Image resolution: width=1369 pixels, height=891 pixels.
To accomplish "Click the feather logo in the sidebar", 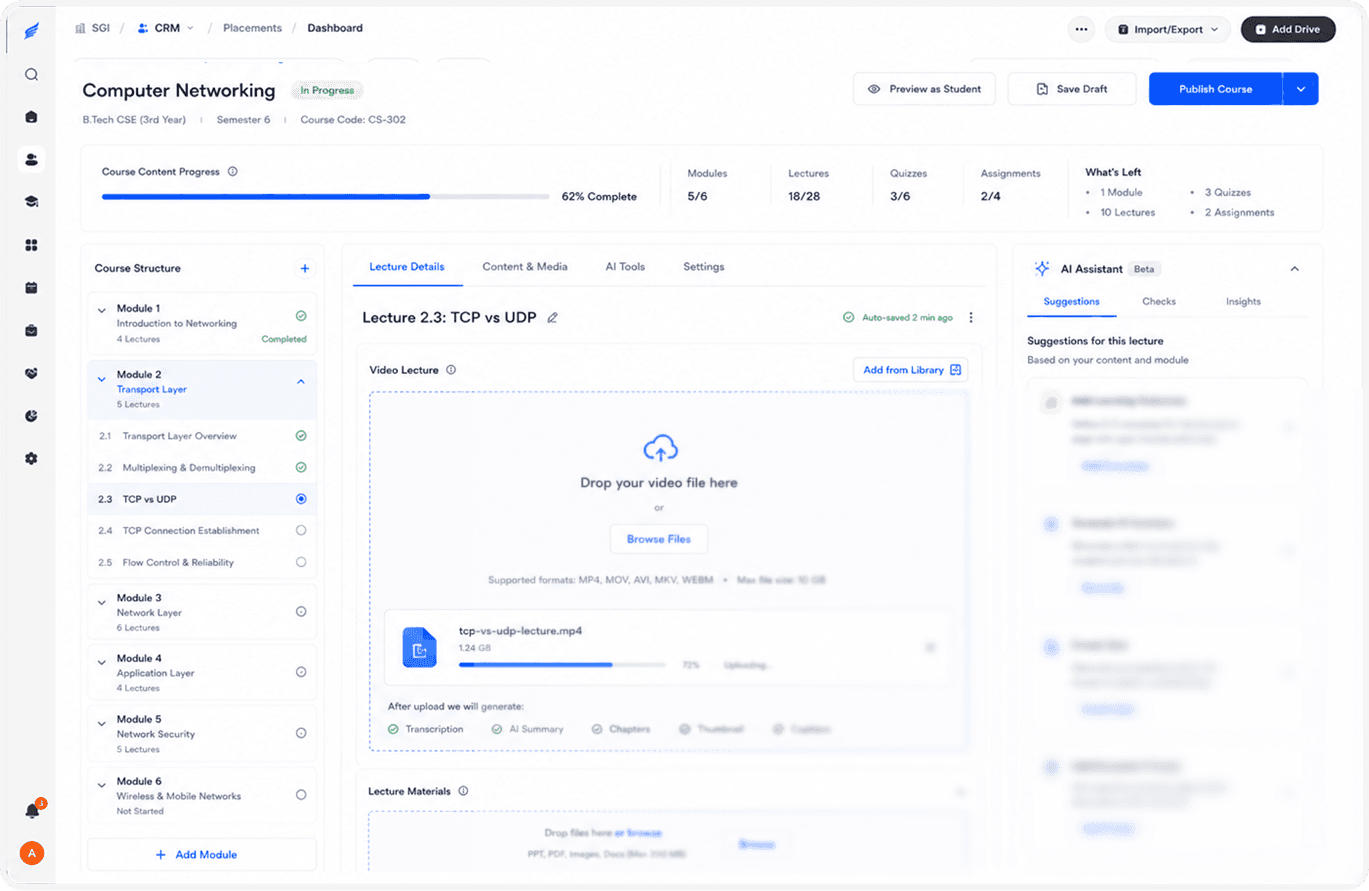I will point(31,30).
